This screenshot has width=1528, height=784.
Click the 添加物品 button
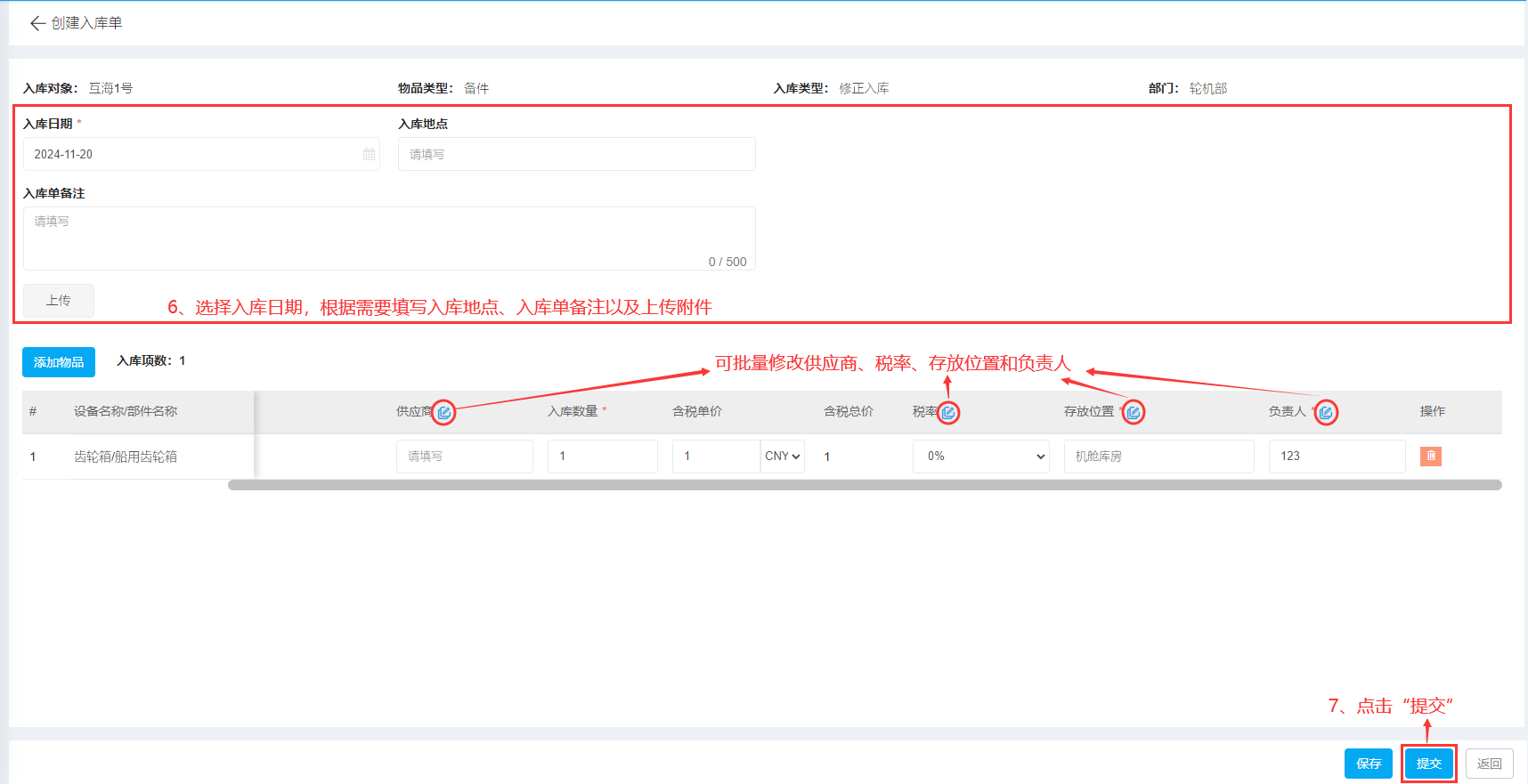tap(59, 362)
